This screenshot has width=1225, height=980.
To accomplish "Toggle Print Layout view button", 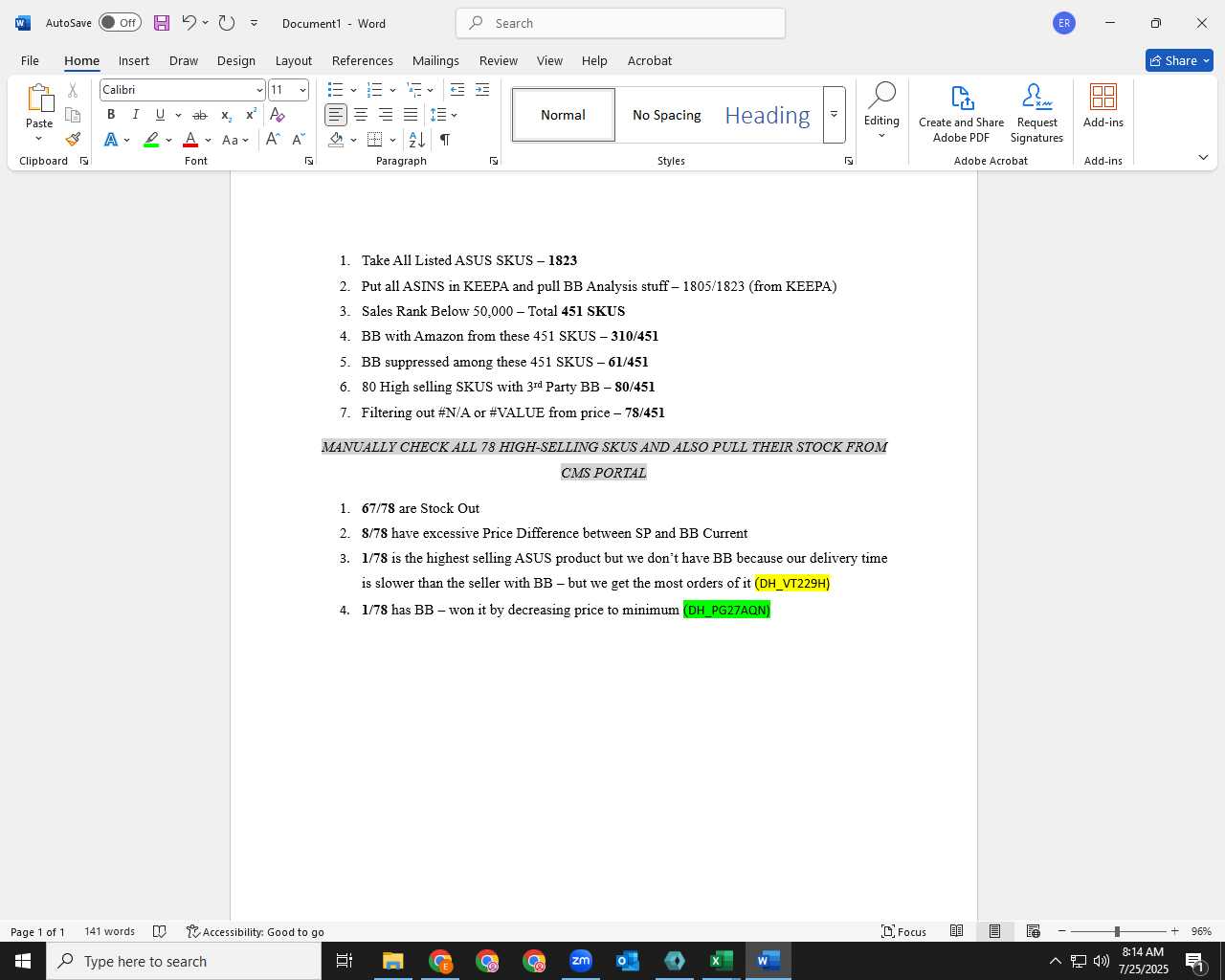I will (x=994, y=931).
